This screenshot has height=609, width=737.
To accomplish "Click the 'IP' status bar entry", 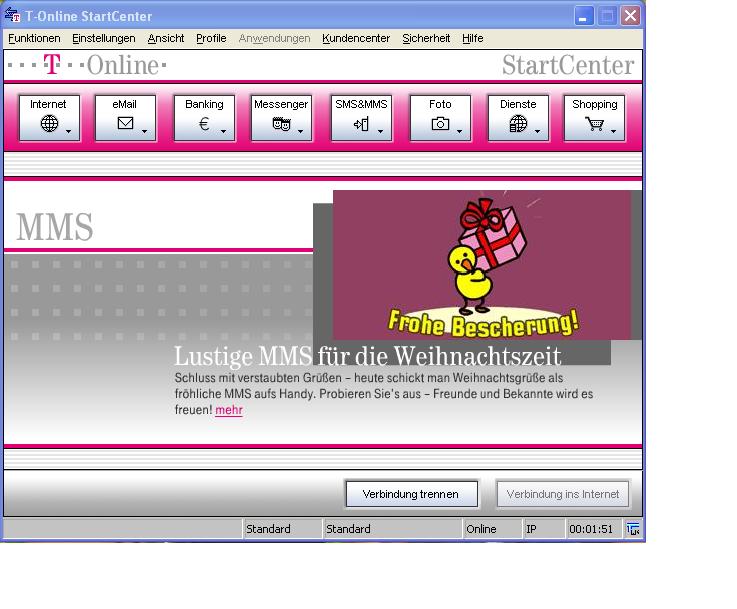I will pyautogui.click(x=544, y=529).
